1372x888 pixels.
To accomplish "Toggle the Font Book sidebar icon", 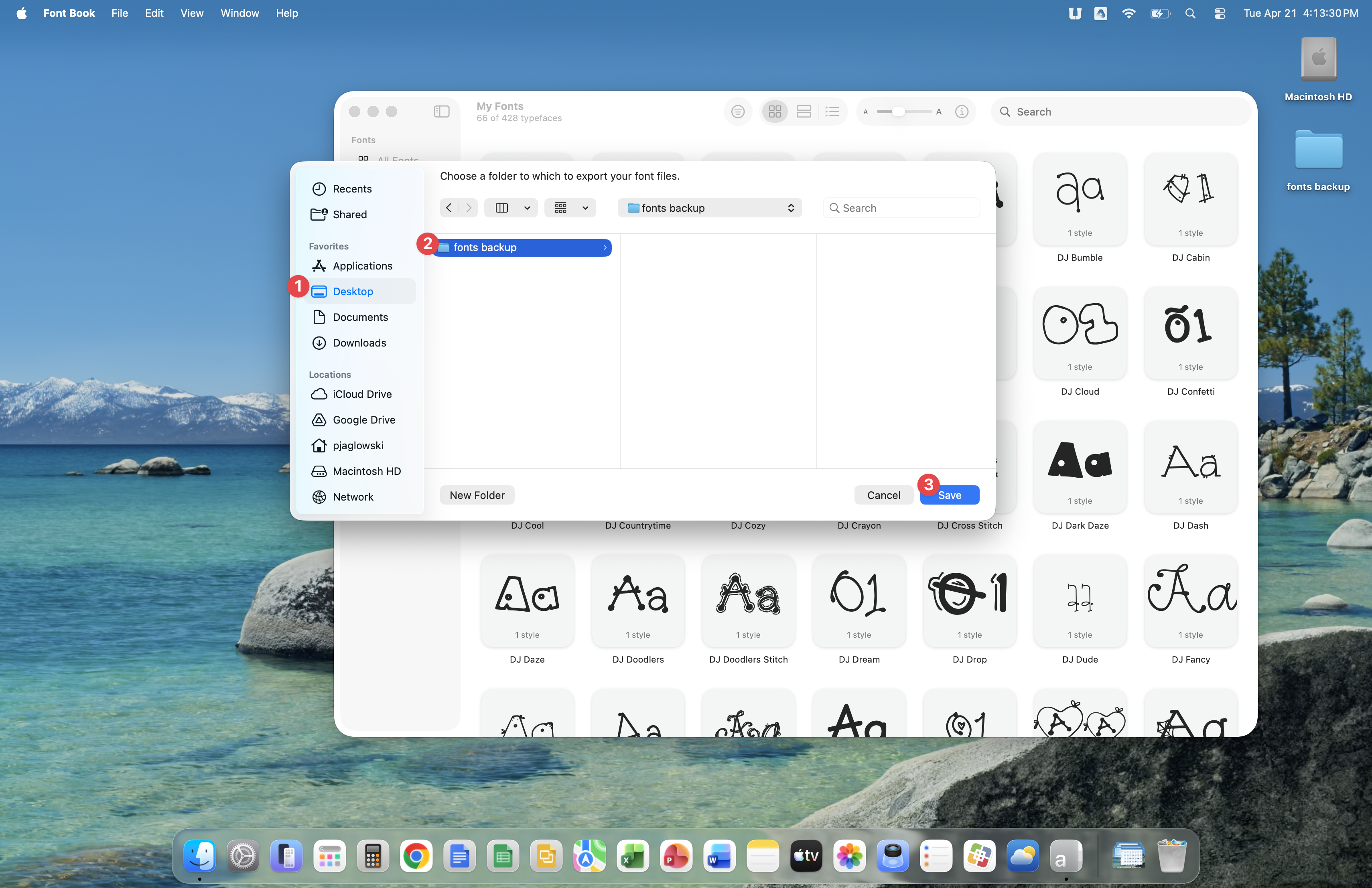I will (442, 112).
